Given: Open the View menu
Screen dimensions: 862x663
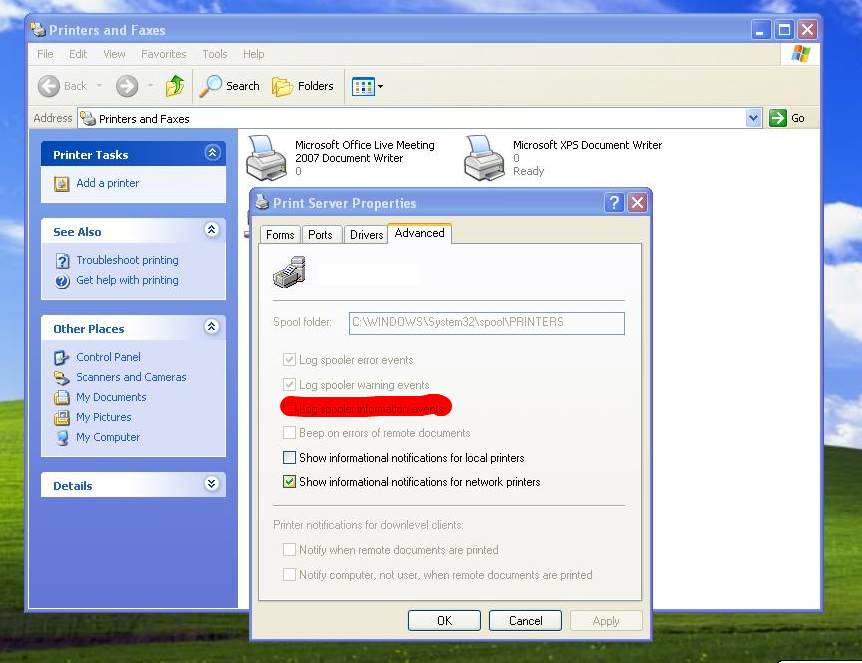Looking at the screenshot, I should tap(114, 54).
